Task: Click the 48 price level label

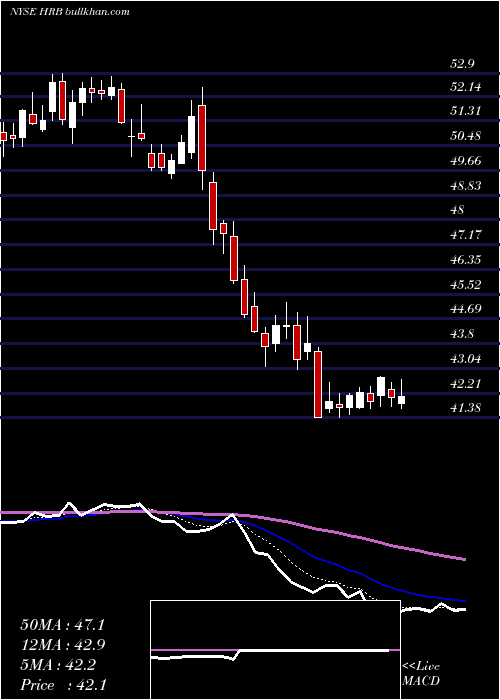Action: pos(458,210)
